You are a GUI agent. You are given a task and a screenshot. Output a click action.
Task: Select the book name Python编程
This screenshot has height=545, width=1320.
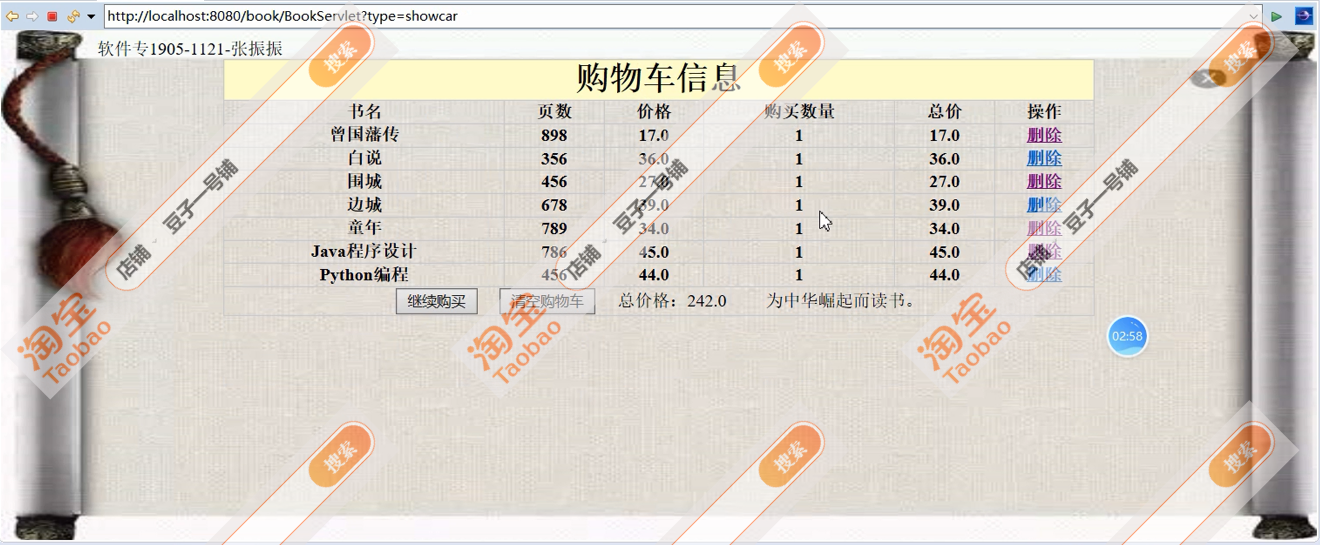[x=364, y=275]
